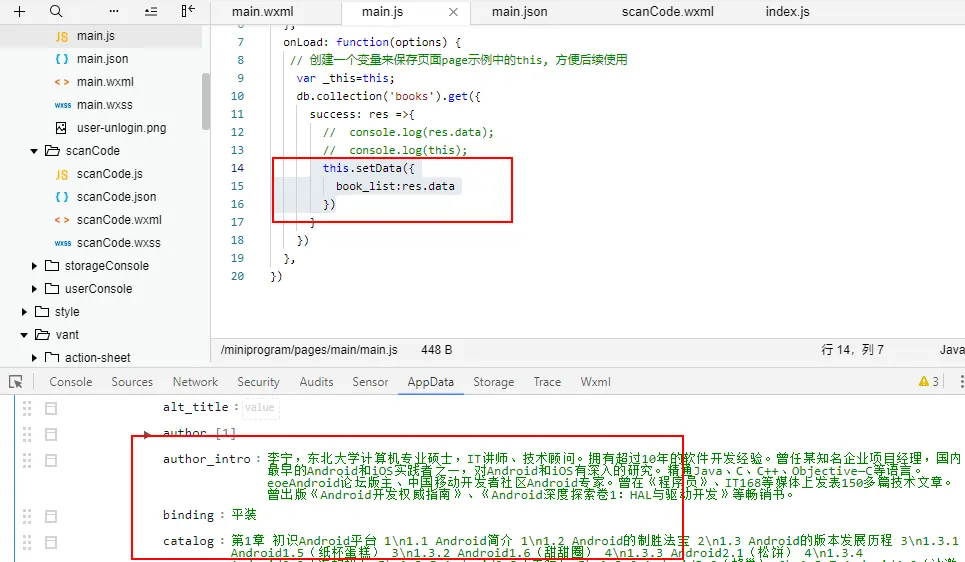965x562 pixels.
Task: Open the Wxml devtools tab
Action: click(595, 382)
